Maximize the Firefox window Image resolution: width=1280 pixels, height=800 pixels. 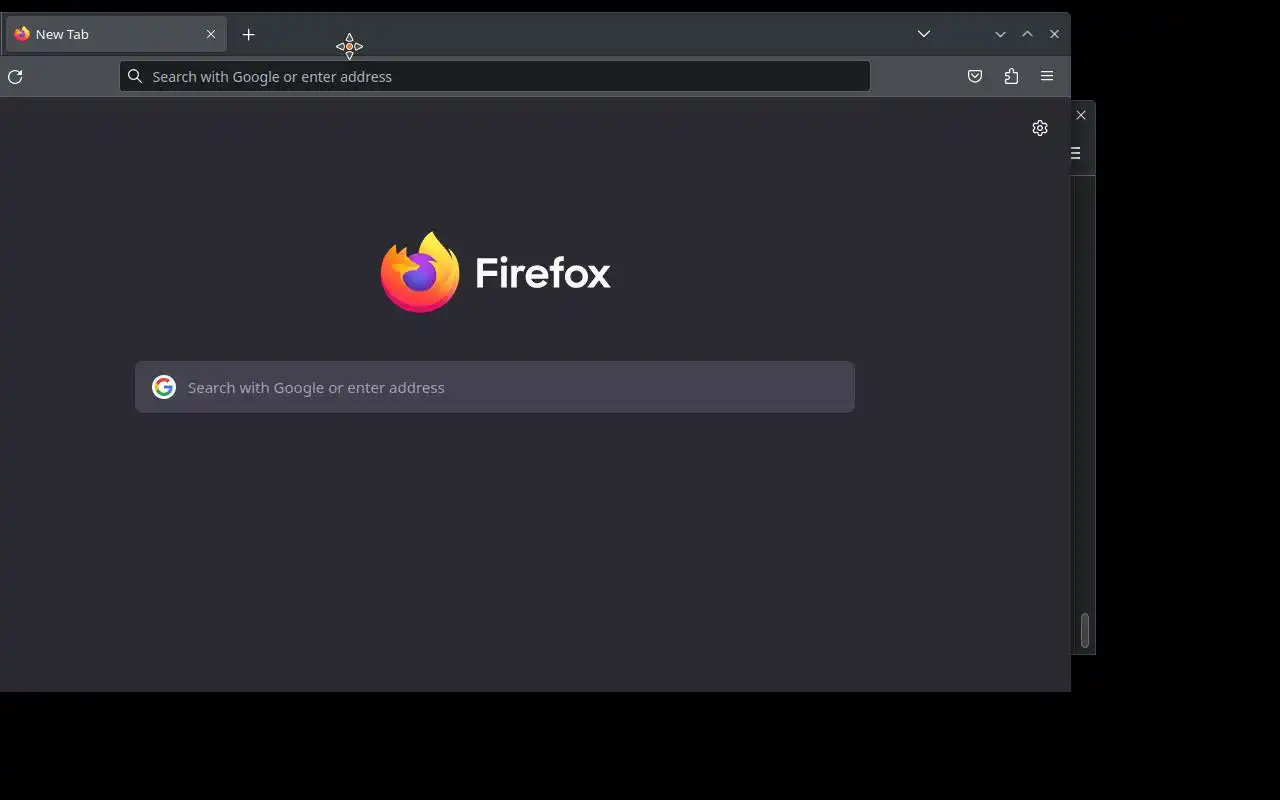(x=1027, y=34)
